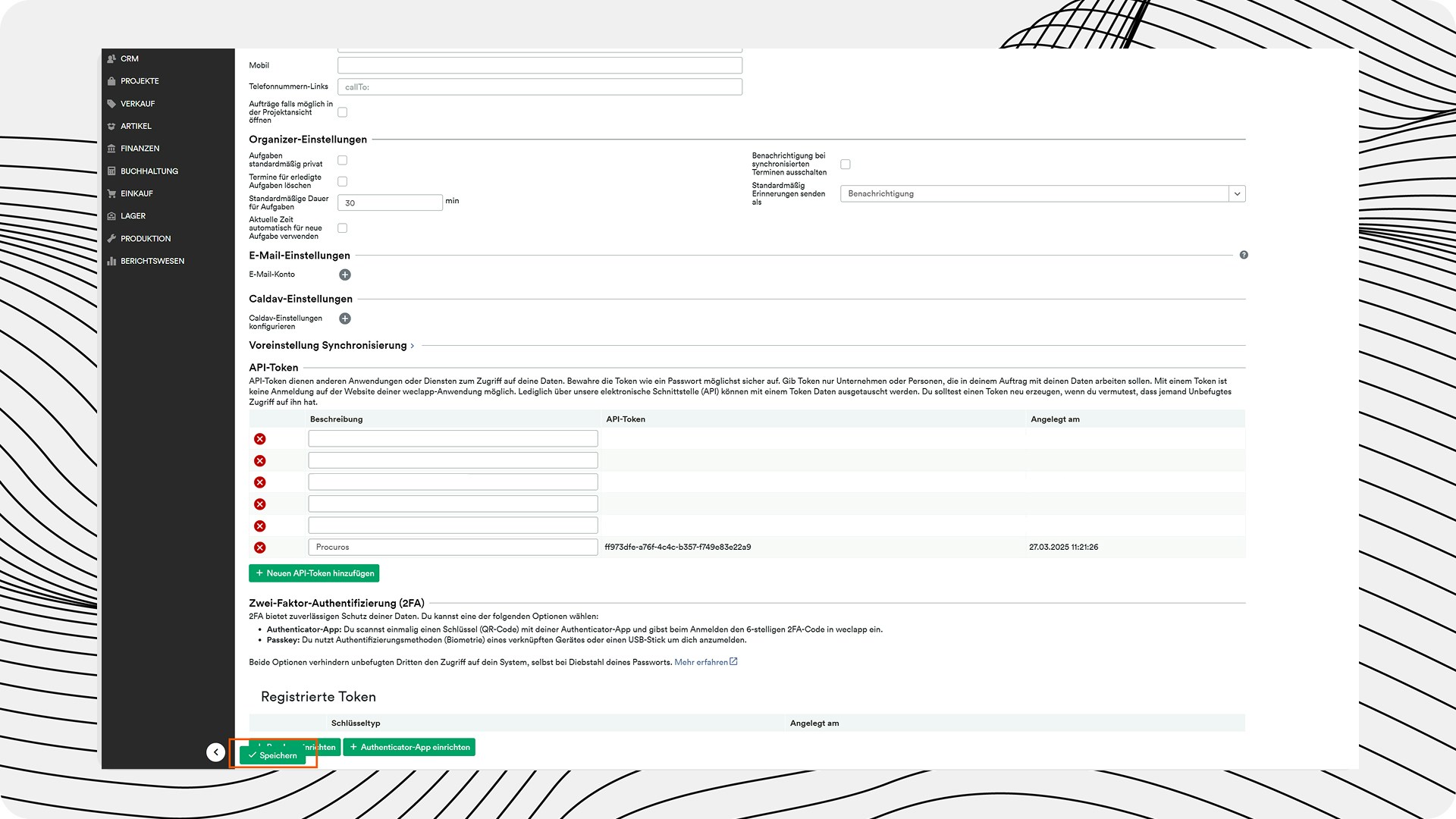Toggle Aufträge in Projektansicht öffnen checkbox

click(343, 112)
